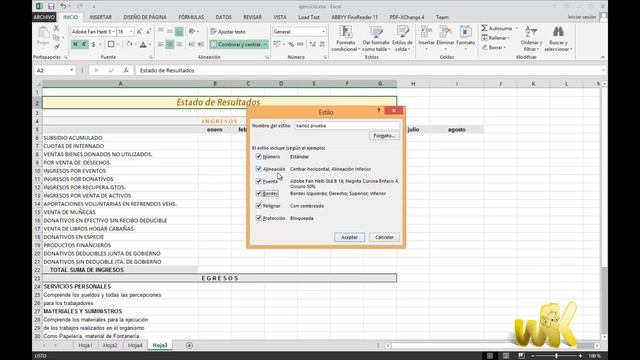This screenshot has width=640, height=360.
Task: Click the fill color bucket icon
Action: coord(129,44)
